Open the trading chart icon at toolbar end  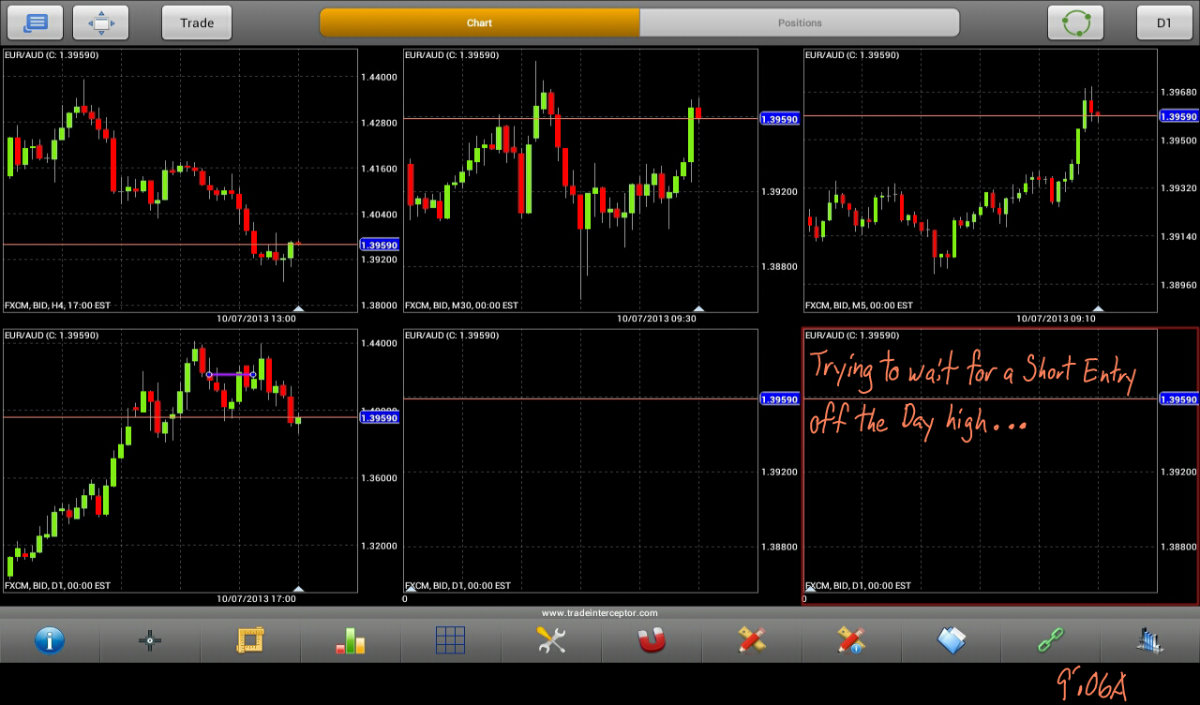(1151, 640)
